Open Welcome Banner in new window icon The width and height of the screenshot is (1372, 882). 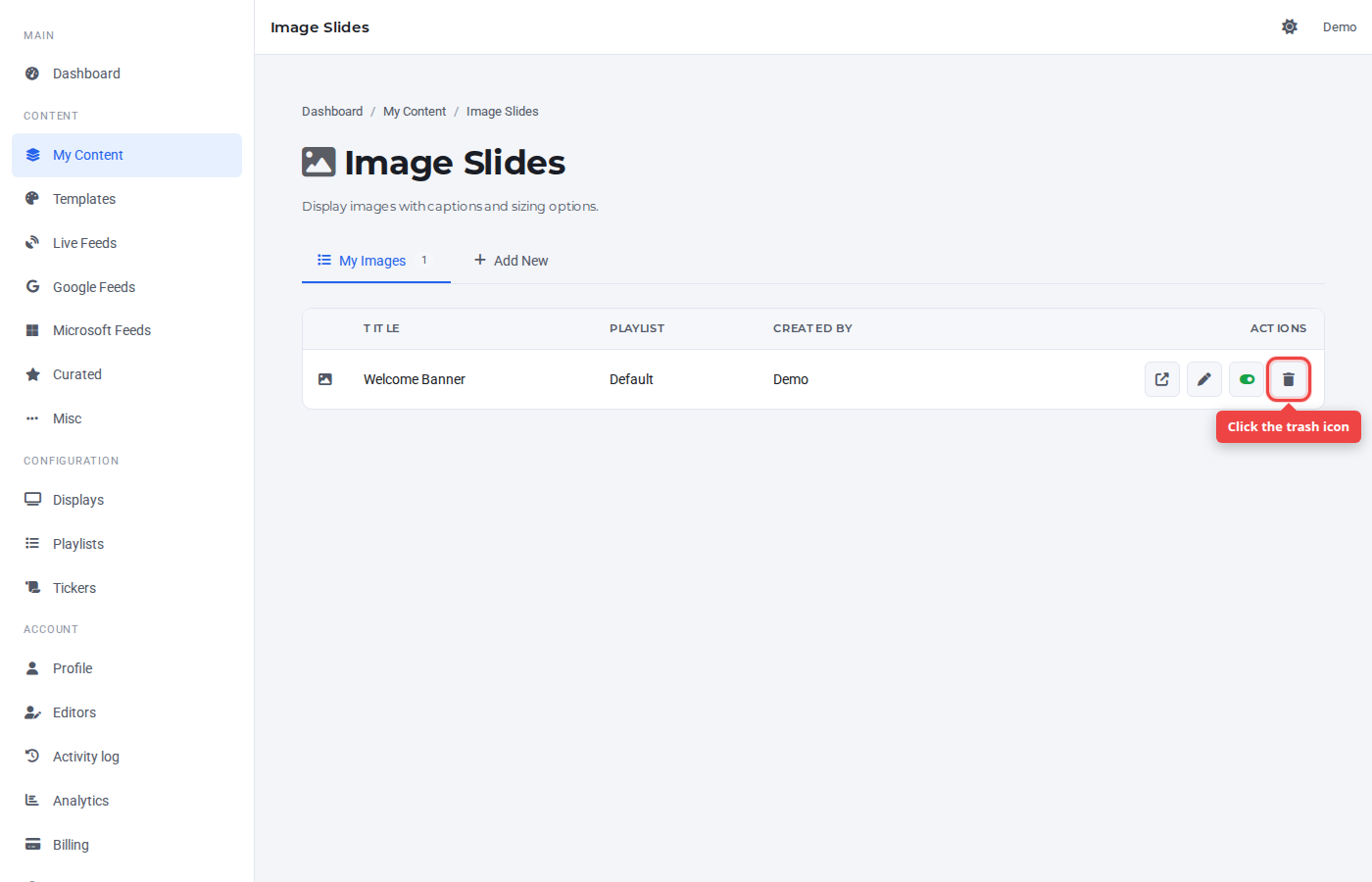[1162, 379]
